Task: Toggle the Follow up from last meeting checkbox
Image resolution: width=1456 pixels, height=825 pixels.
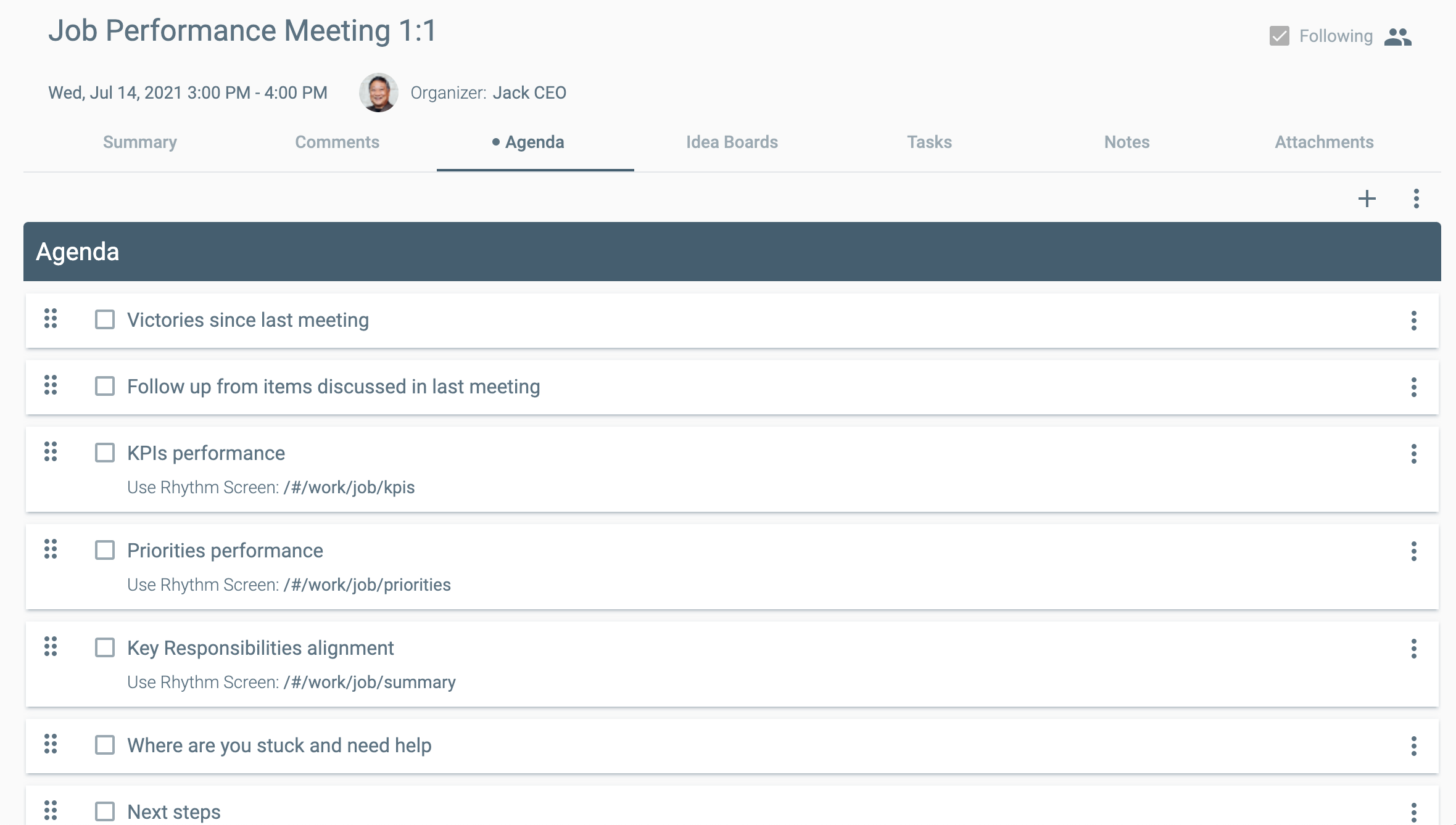Action: click(x=105, y=386)
